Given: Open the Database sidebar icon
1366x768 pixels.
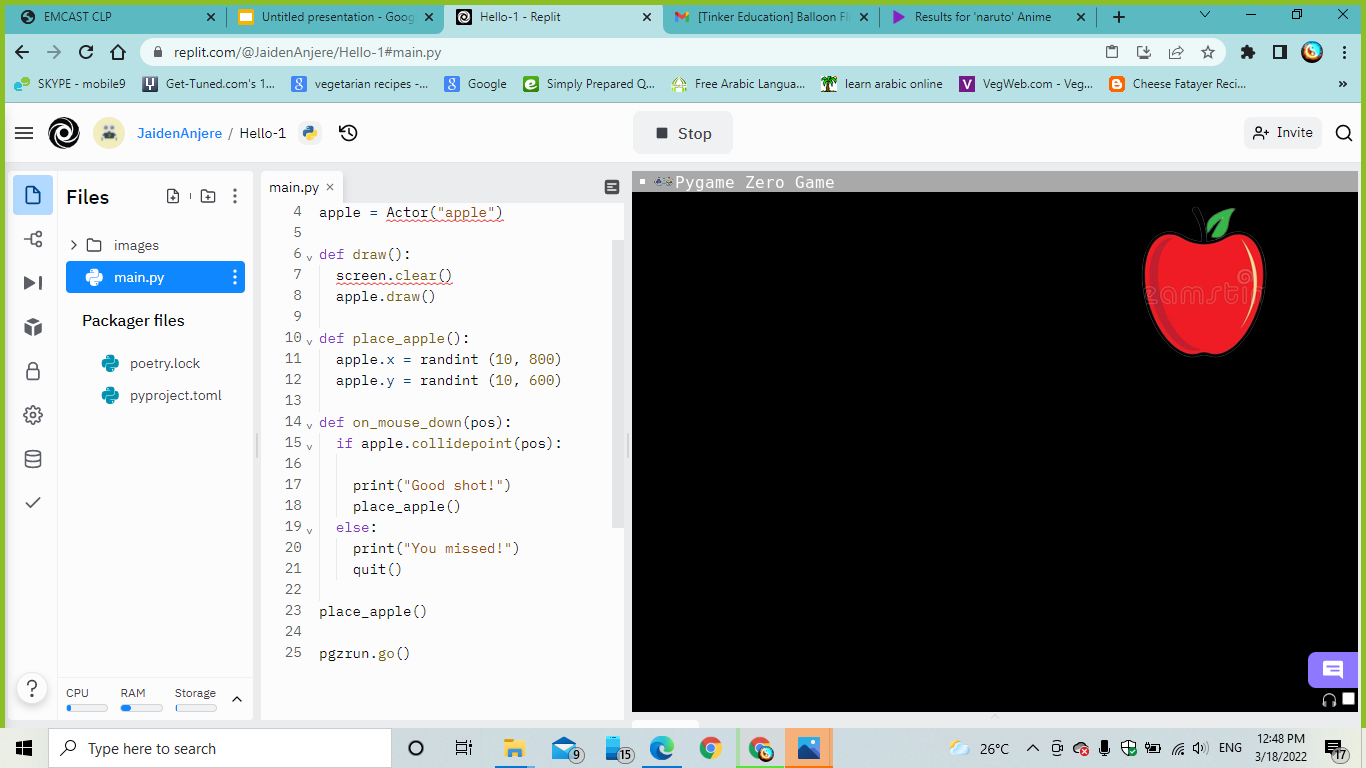Looking at the screenshot, I should pos(33,459).
